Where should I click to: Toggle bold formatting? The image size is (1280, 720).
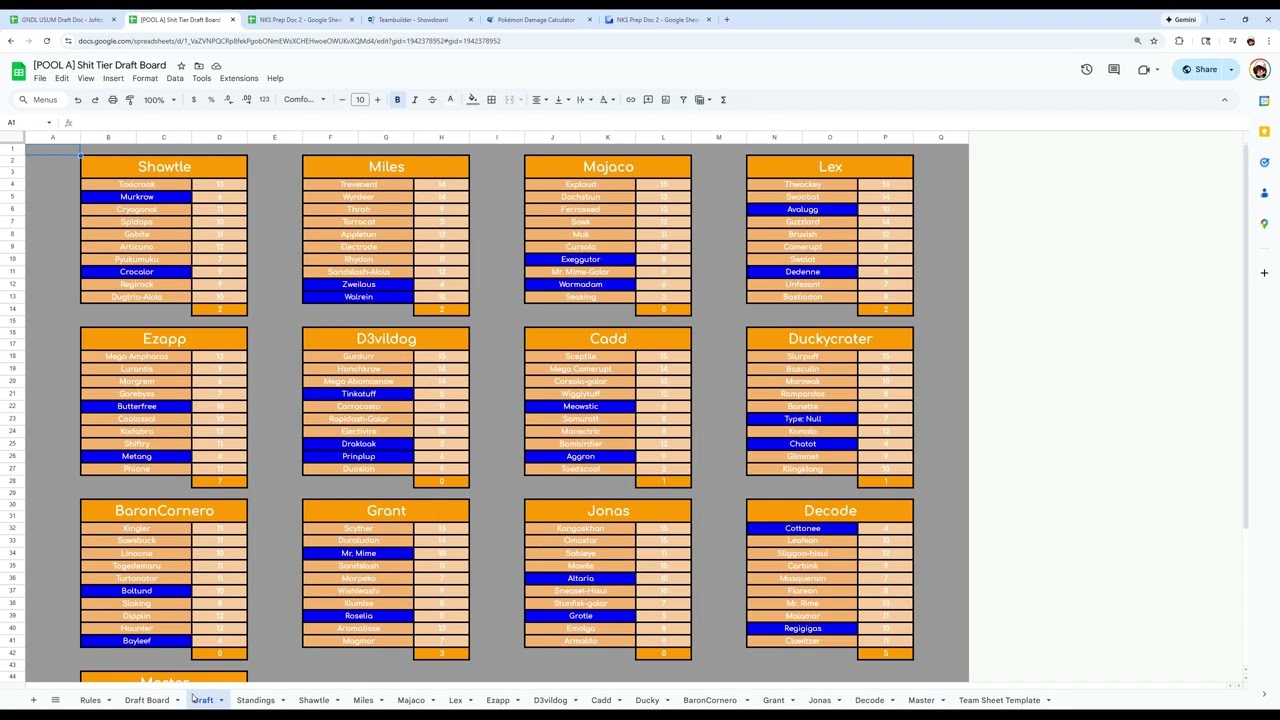[397, 100]
